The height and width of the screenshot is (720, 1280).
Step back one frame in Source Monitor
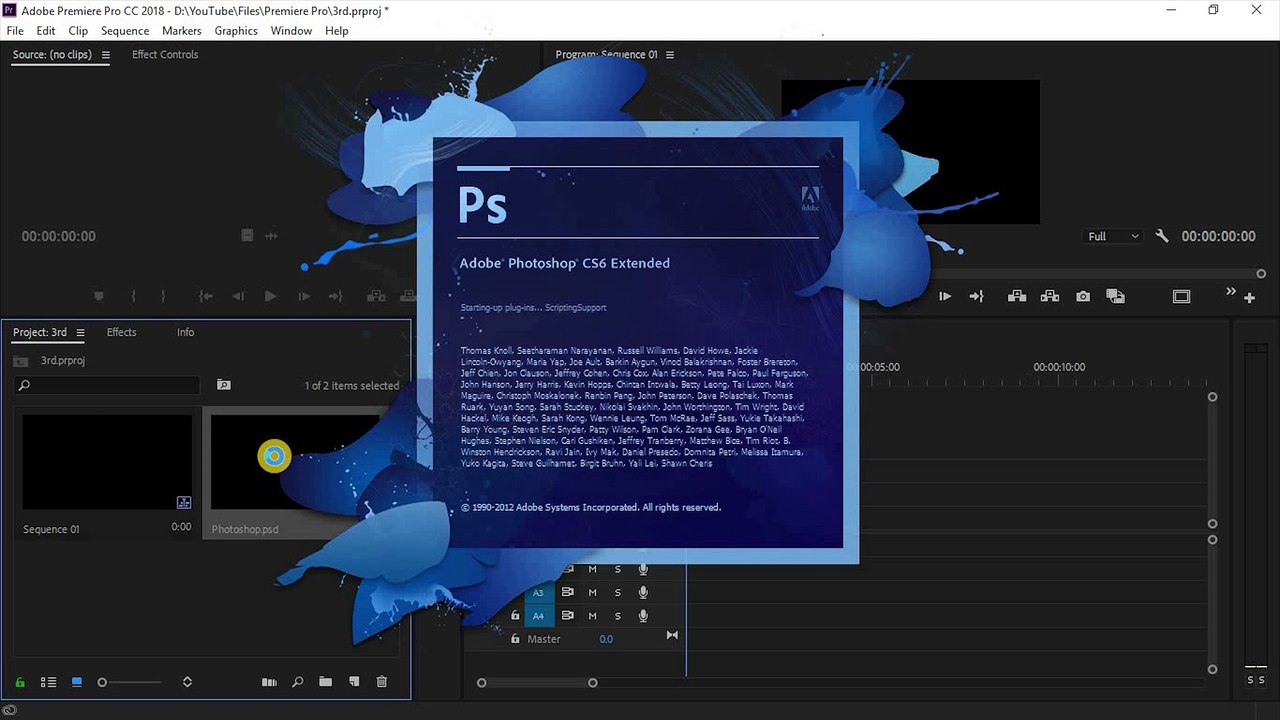coord(238,296)
